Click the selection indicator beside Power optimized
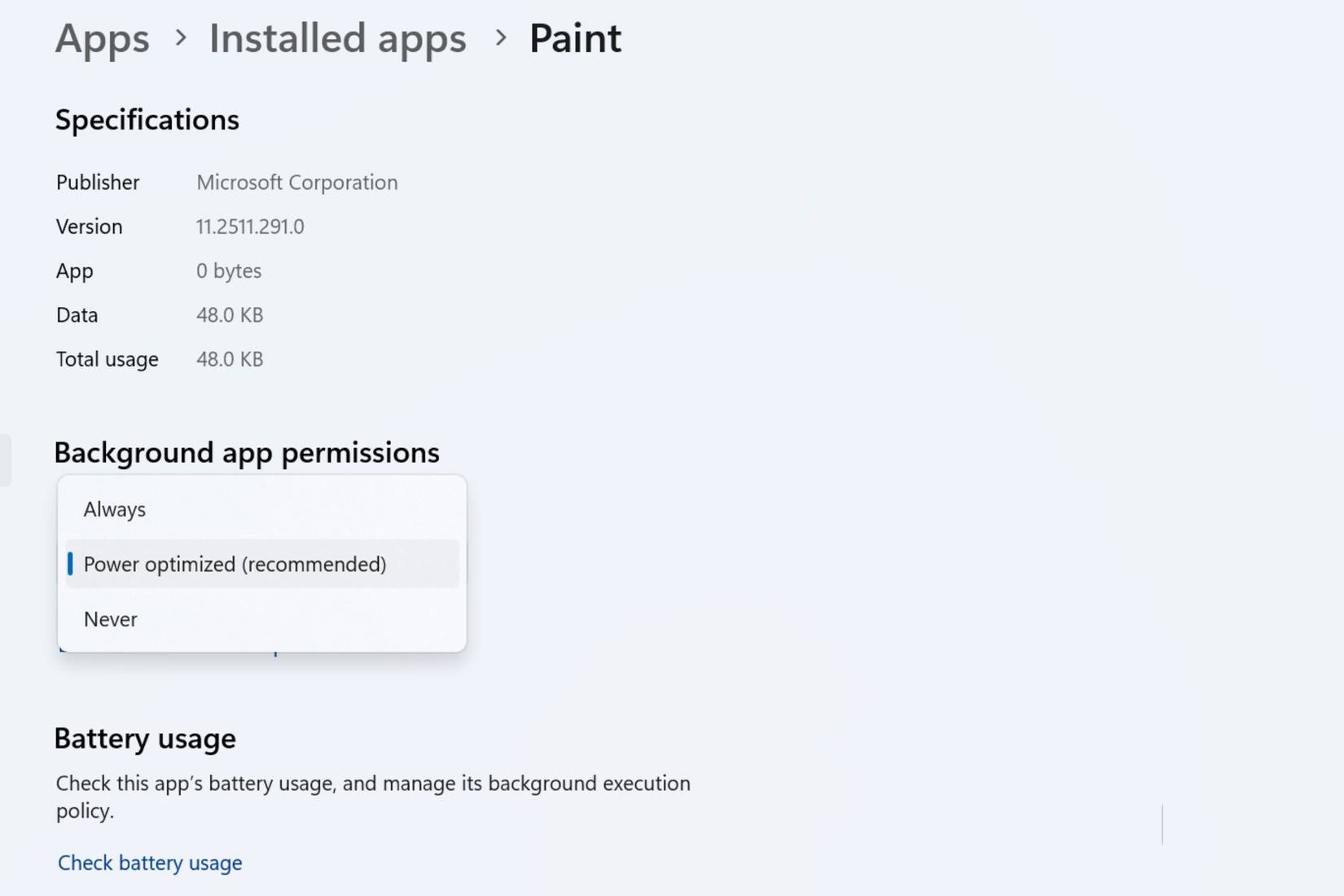The image size is (1344, 896). 72,564
